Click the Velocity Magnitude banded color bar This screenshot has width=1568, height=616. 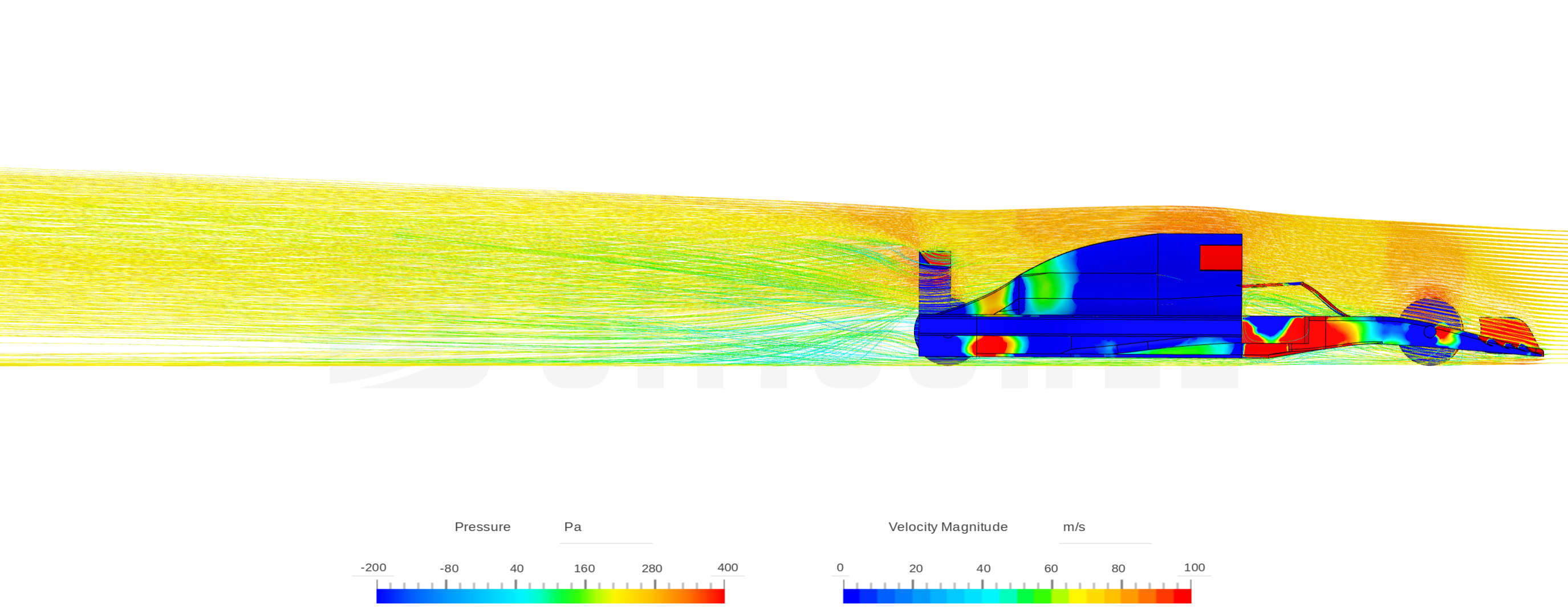pyautogui.click(x=1017, y=596)
